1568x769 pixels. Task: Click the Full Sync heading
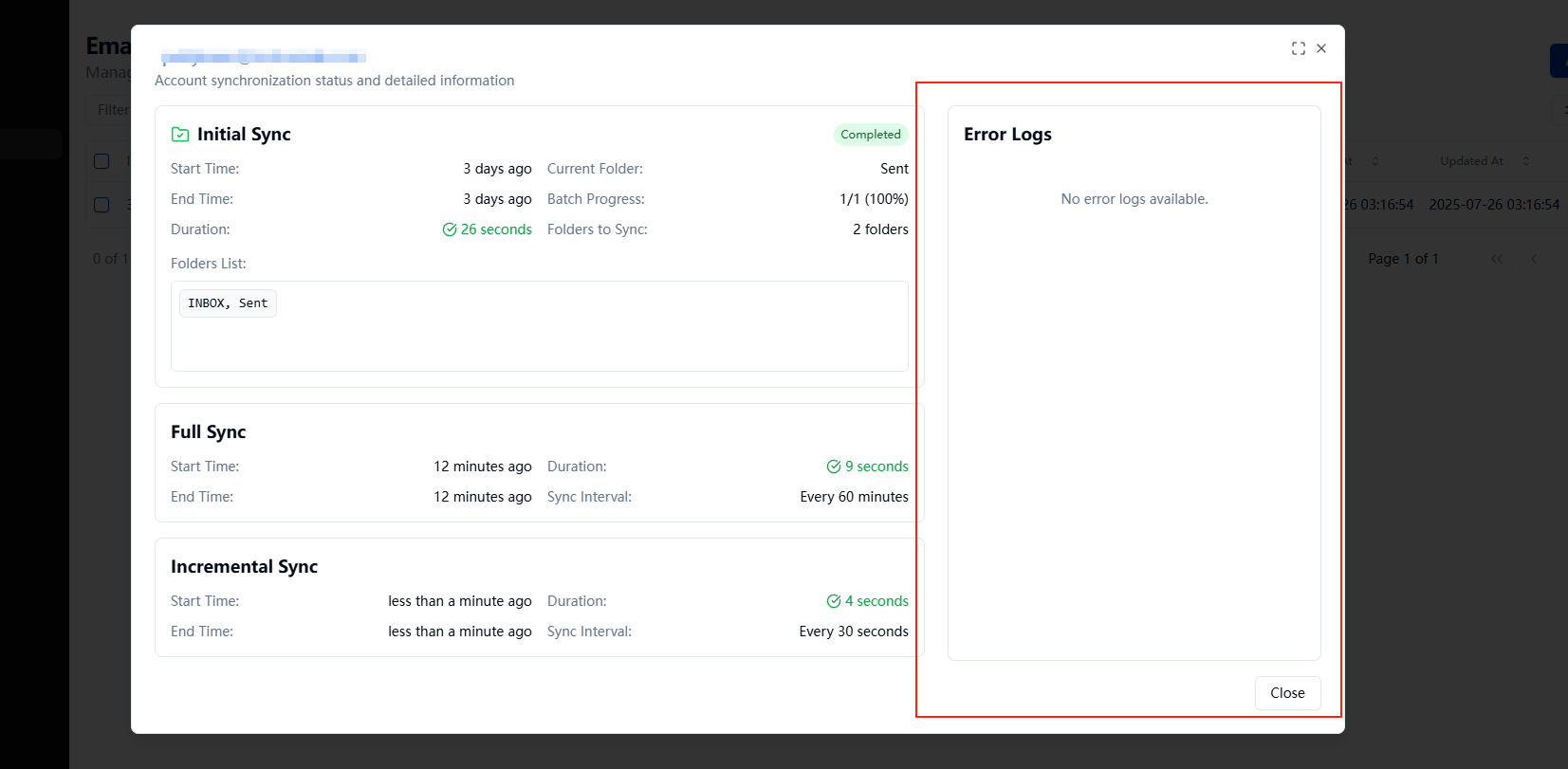(208, 432)
